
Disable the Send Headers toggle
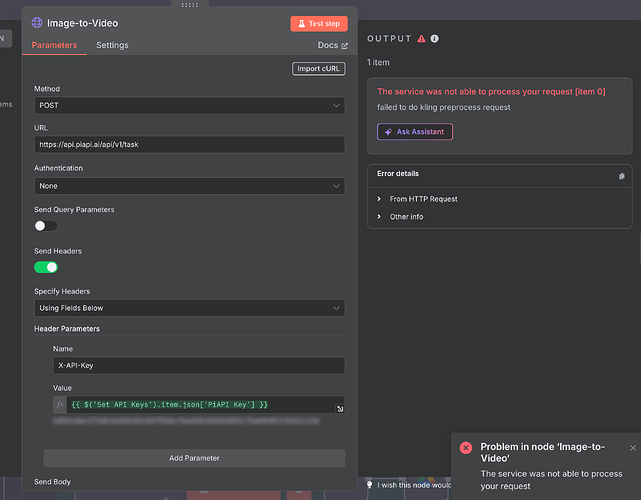[x=46, y=267]
